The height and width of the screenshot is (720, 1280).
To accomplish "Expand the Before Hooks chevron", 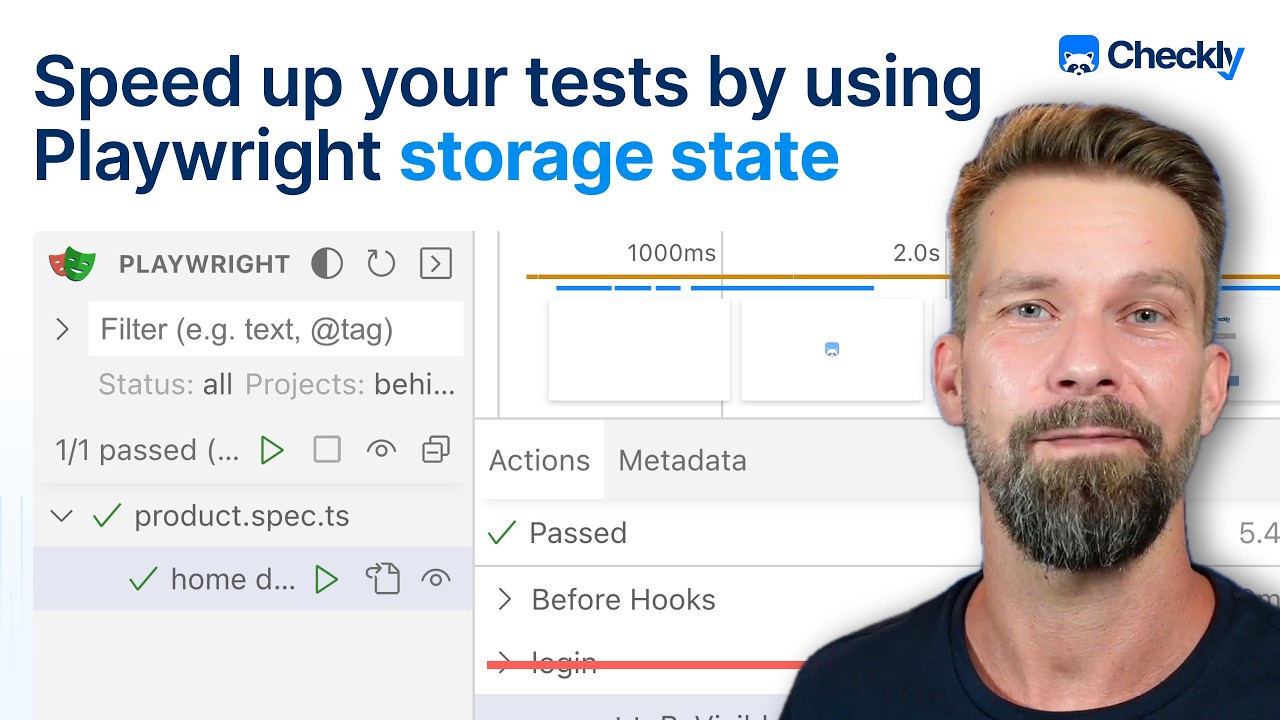I will point(505,600).
